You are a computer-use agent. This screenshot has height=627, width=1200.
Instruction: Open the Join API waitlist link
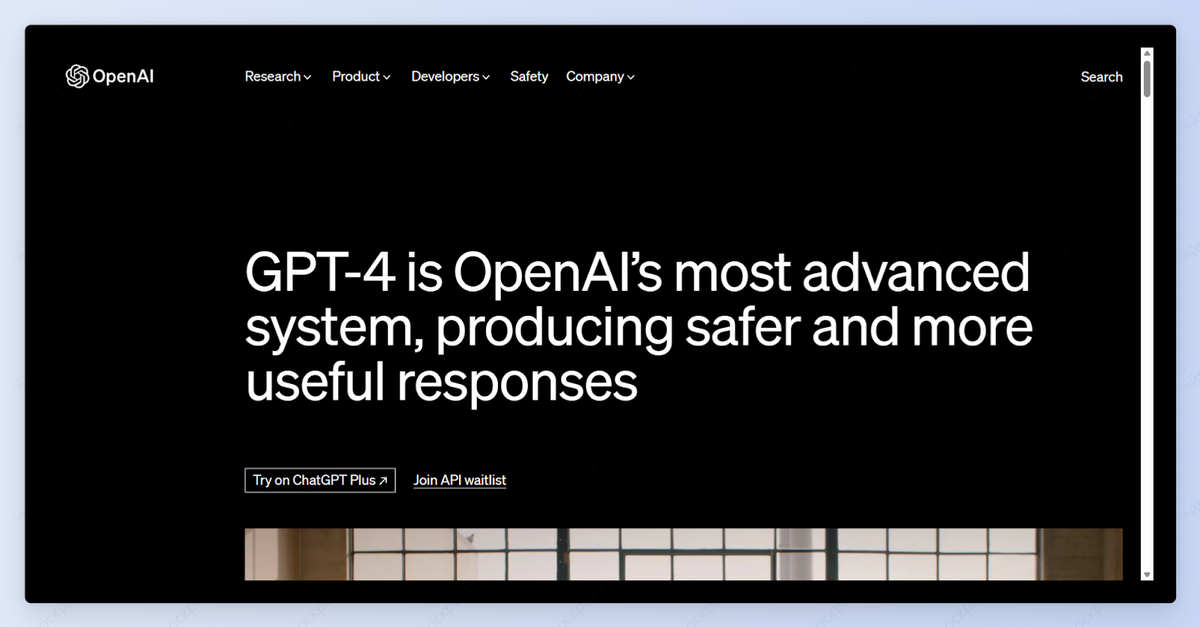(460, 480)
